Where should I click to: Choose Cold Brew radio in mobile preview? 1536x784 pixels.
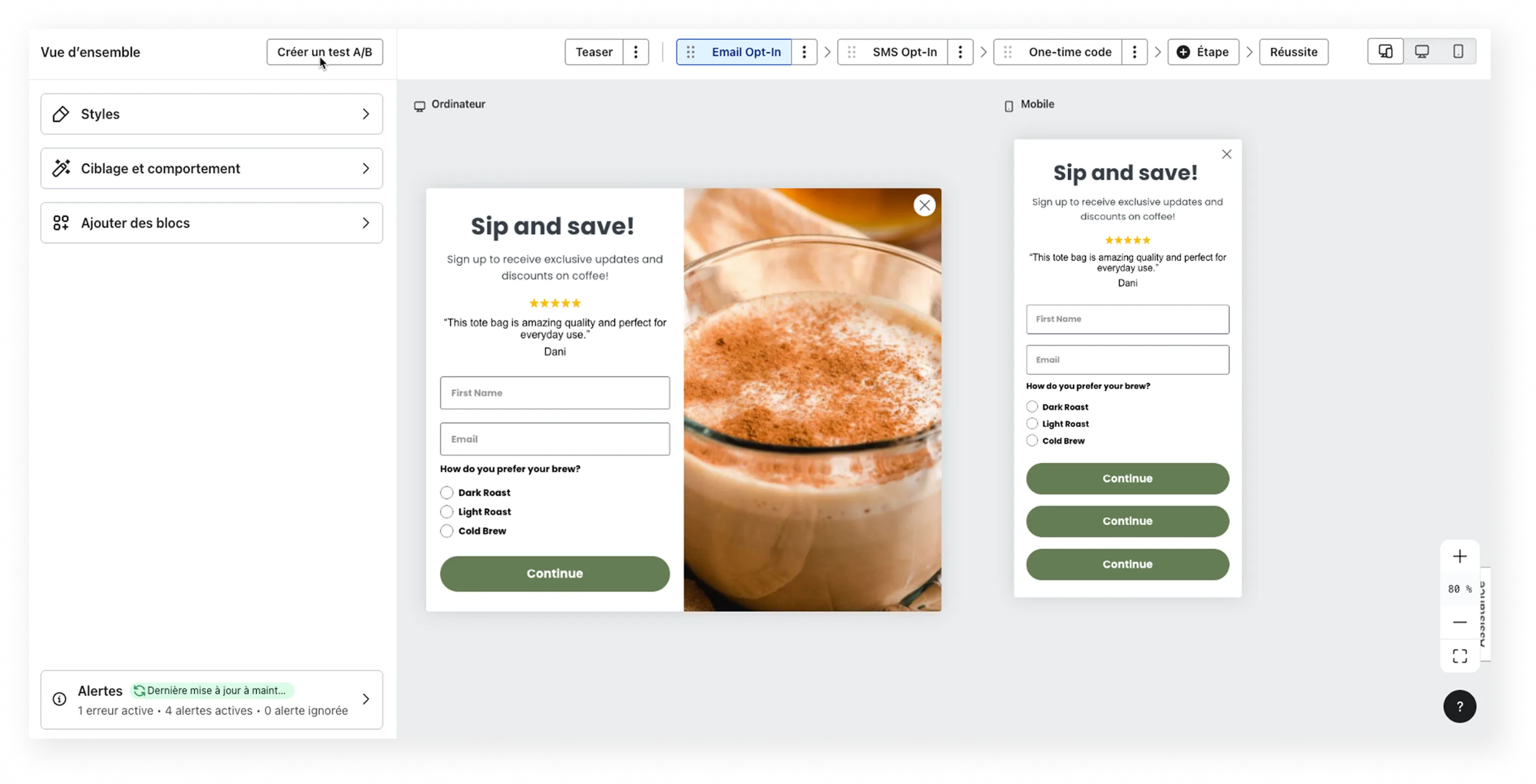[1032, 441]
